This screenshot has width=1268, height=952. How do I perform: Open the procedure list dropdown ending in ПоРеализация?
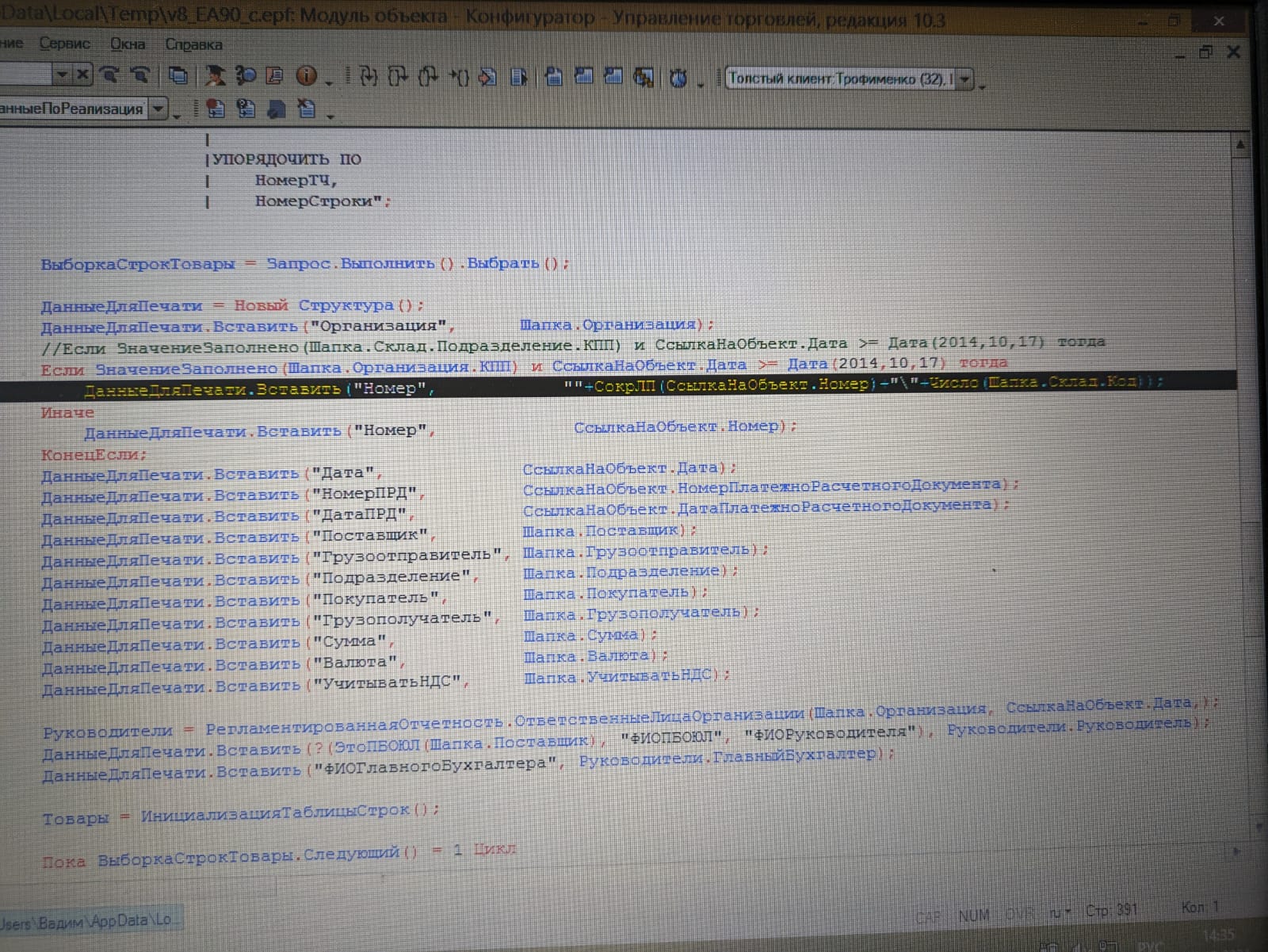(x=158, y=108)
